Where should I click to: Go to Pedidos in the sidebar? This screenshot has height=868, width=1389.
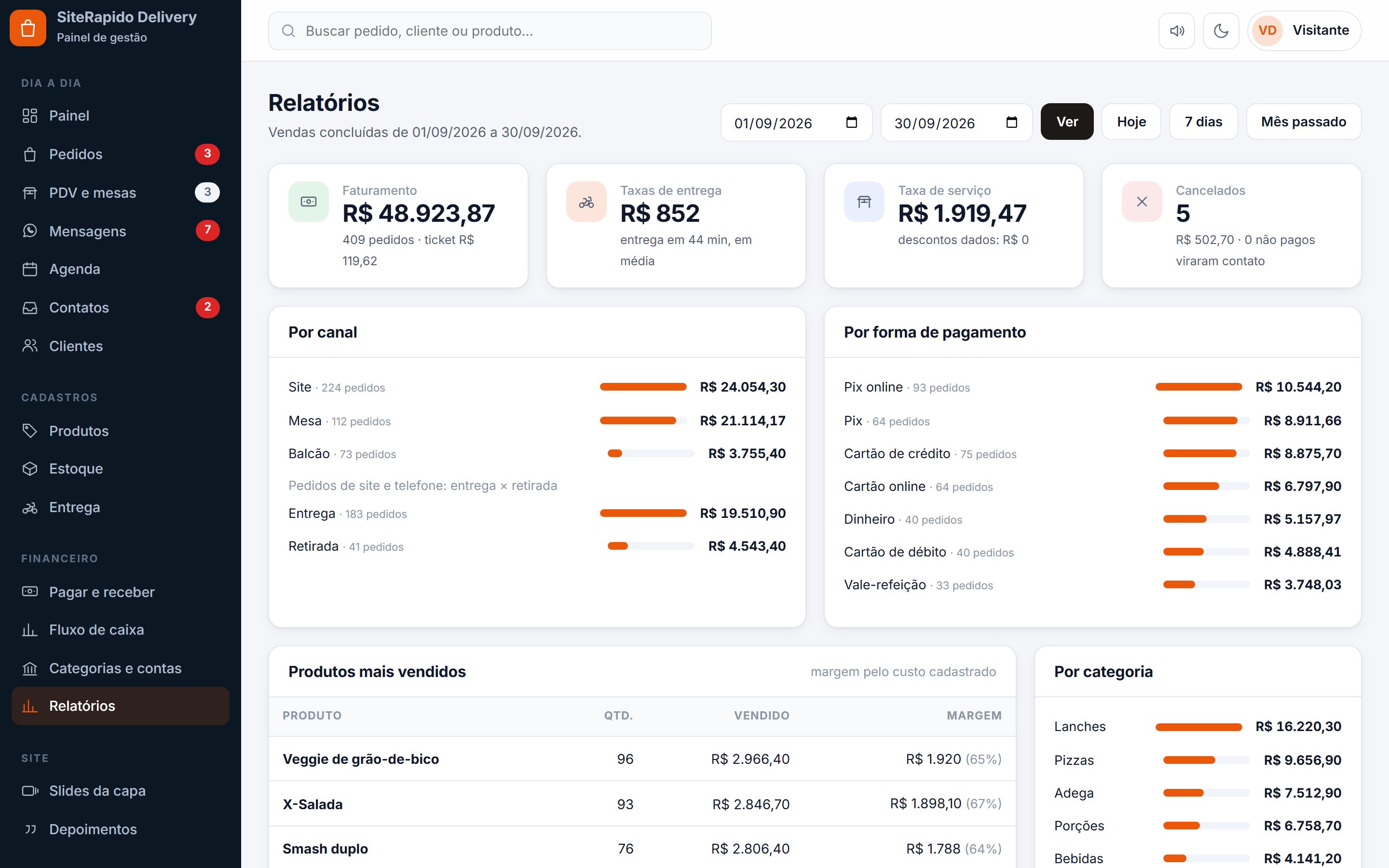(x=120, y=154)
